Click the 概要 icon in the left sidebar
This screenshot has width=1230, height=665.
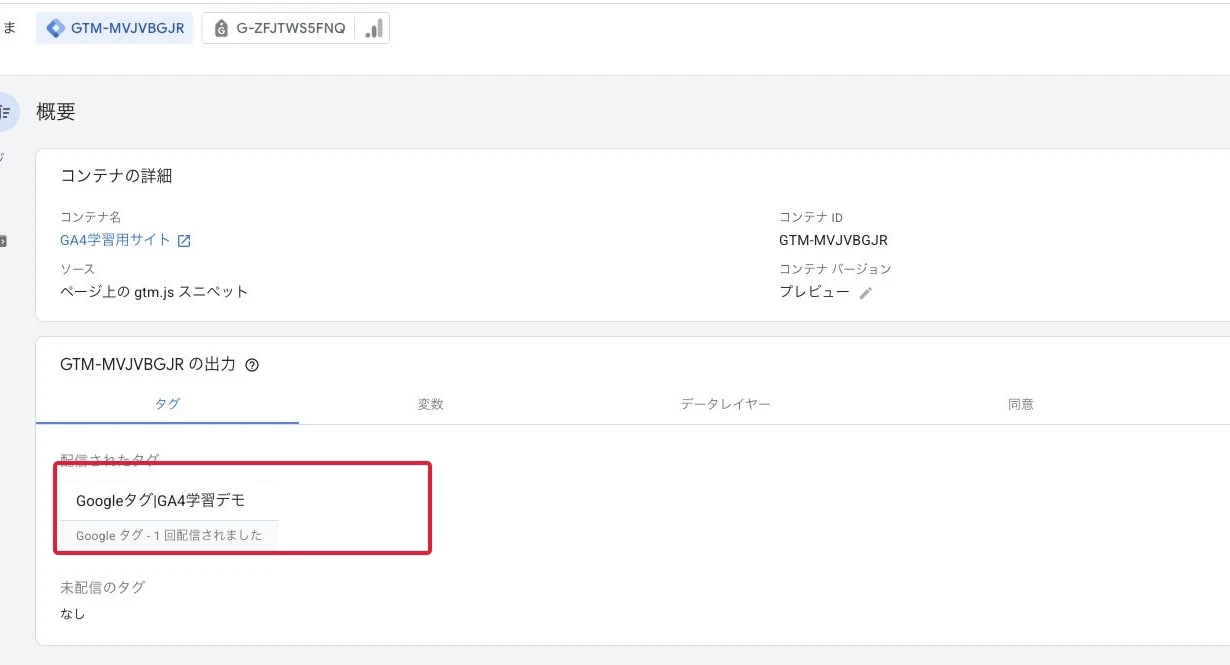coord(5,113)
